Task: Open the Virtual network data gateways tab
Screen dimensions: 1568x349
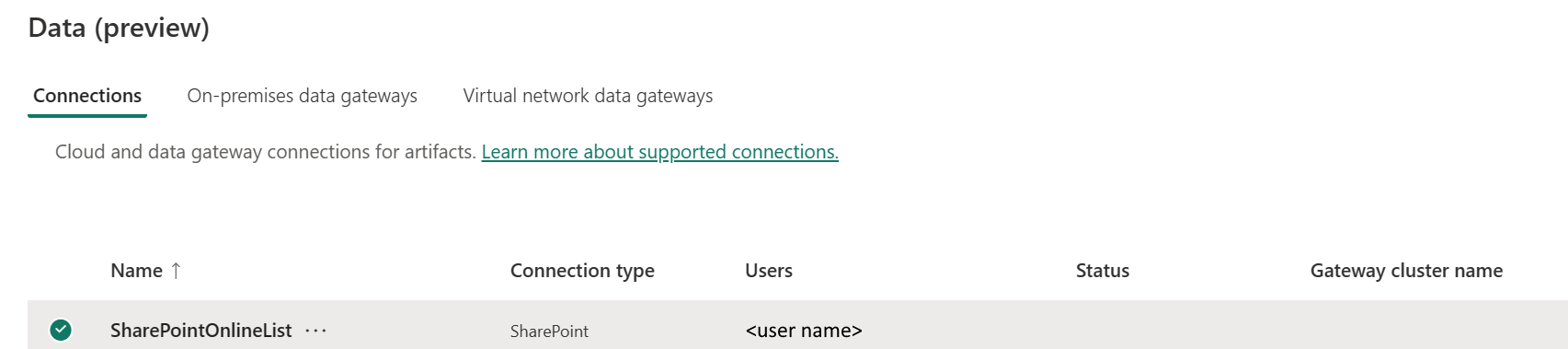Action: coord(588,96)
